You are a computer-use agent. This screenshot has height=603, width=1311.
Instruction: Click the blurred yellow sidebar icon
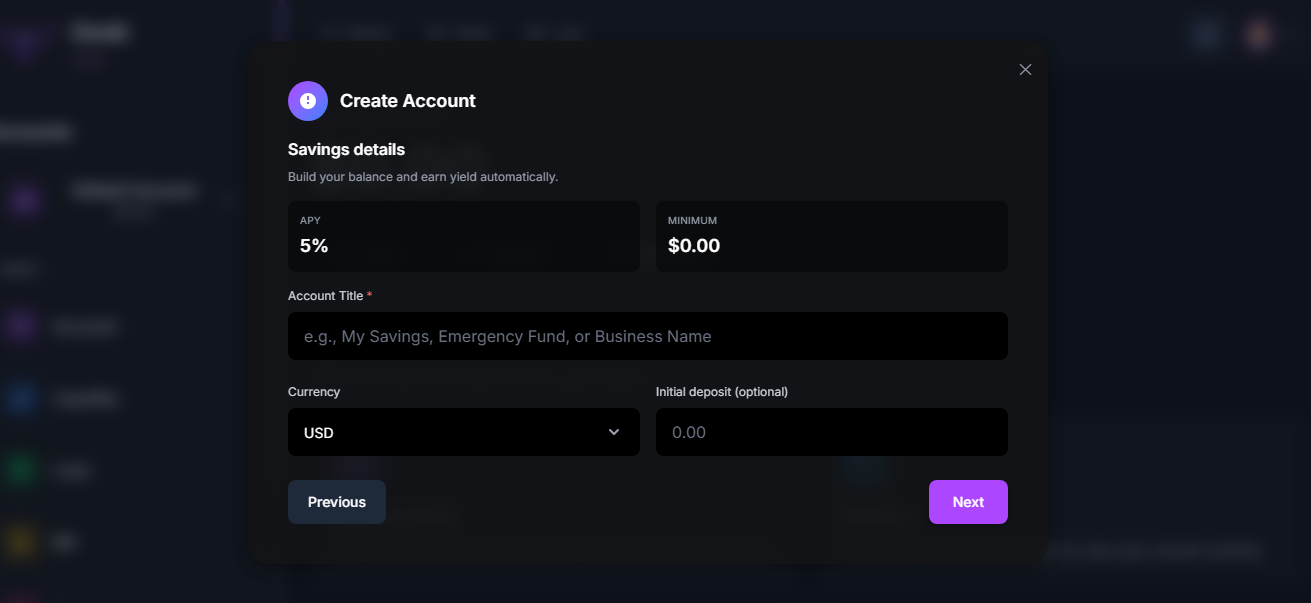(x=22, y=542)
